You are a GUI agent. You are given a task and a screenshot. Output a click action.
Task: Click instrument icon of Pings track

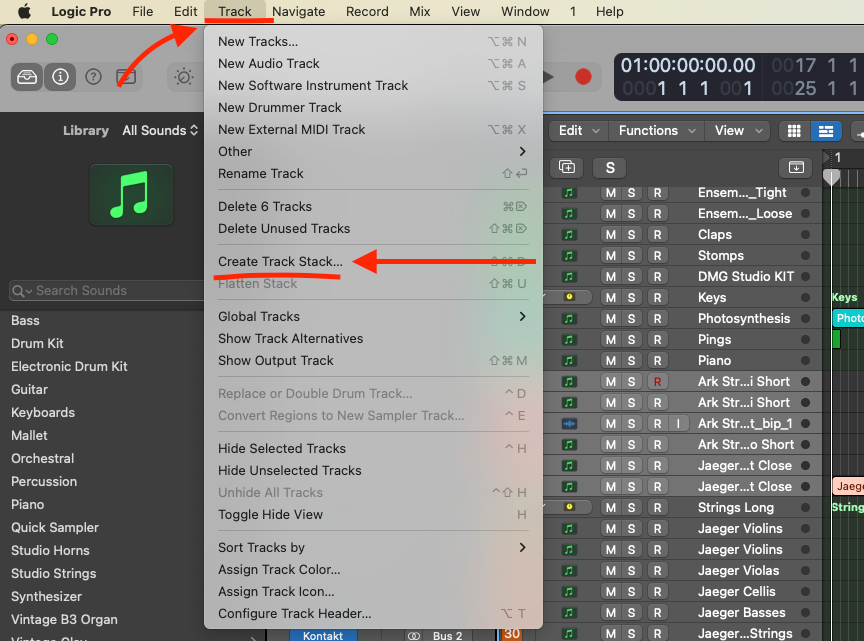[569, 340]
